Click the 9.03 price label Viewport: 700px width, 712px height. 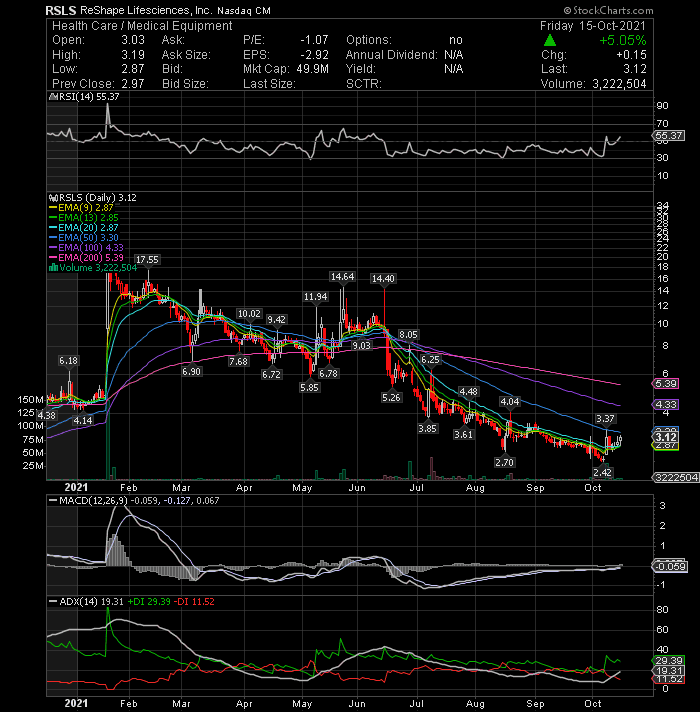(361, 346)
